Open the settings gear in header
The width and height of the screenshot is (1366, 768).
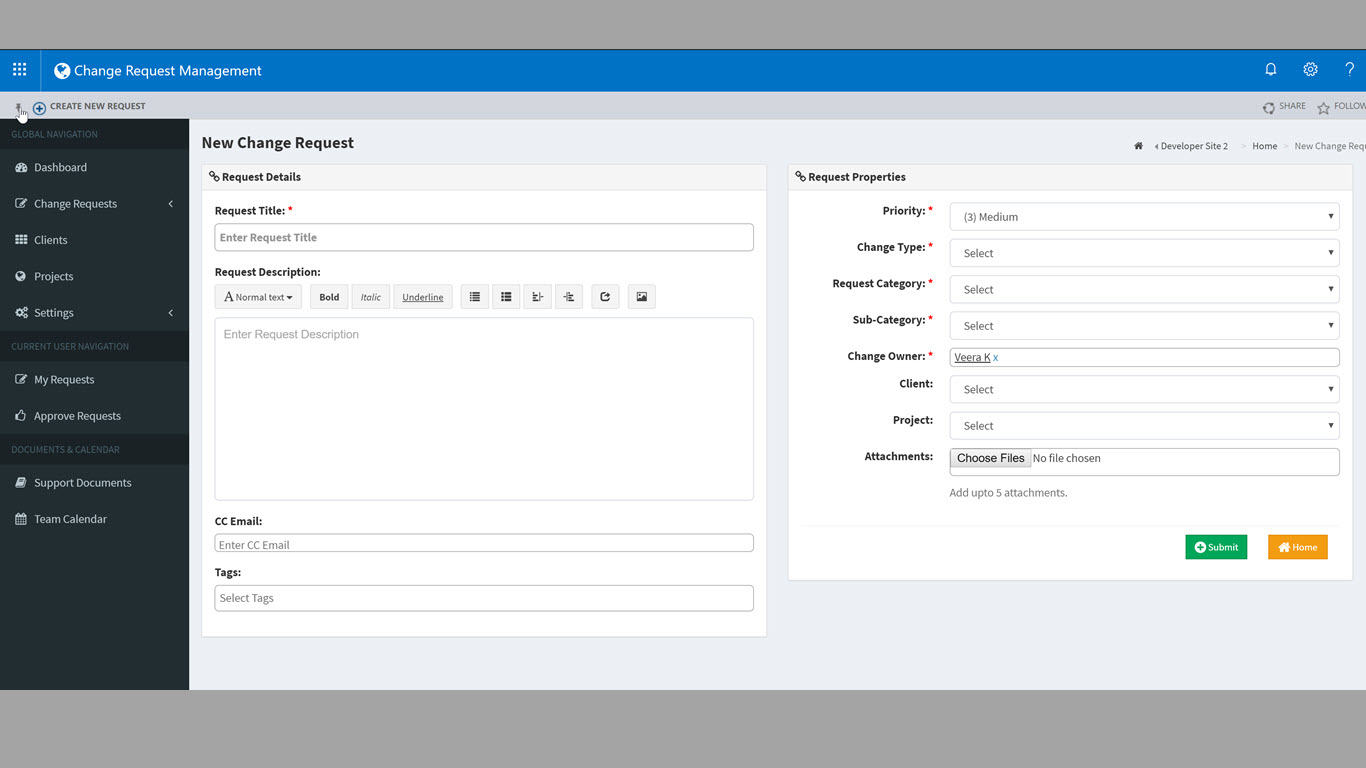click(x=1310, y=70)
